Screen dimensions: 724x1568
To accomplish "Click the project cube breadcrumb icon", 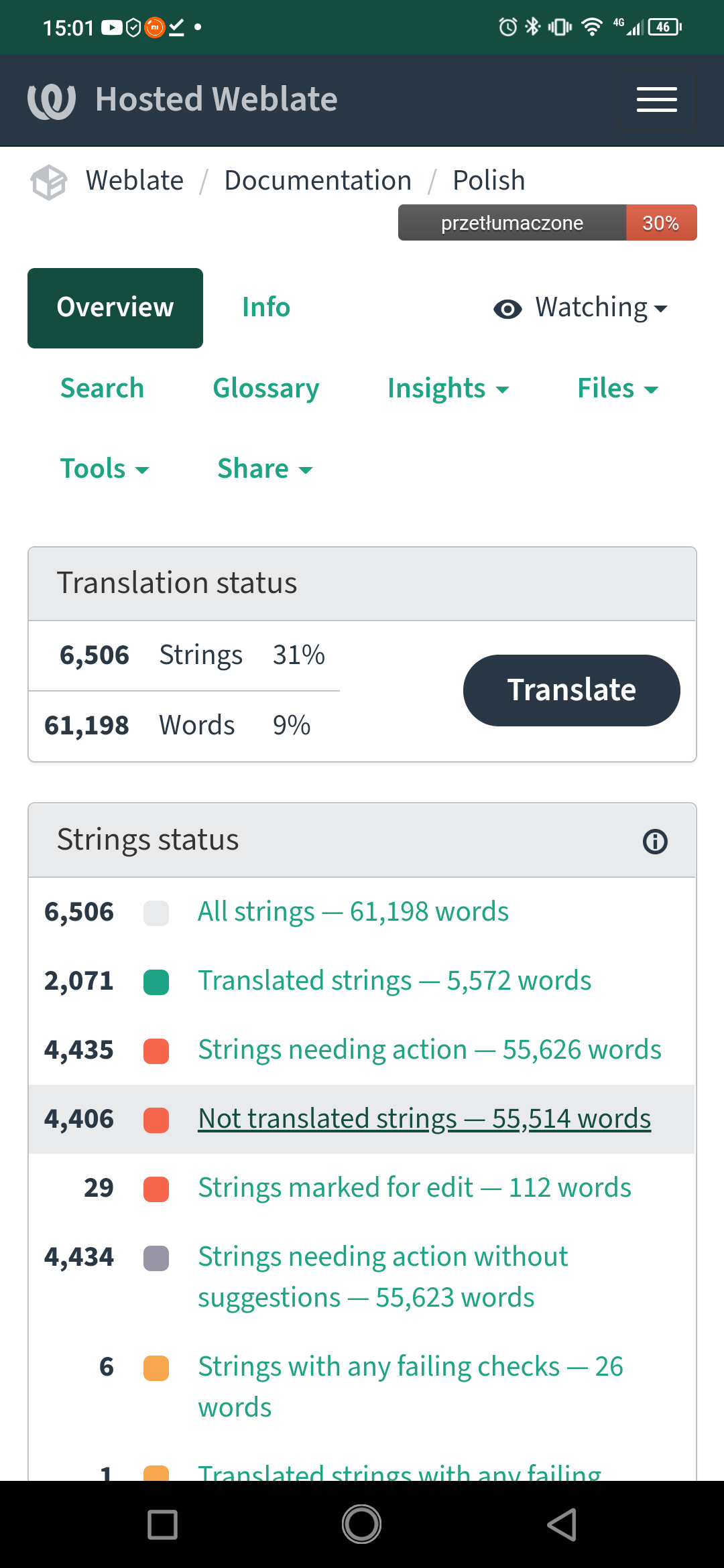I will coord(49,182).
